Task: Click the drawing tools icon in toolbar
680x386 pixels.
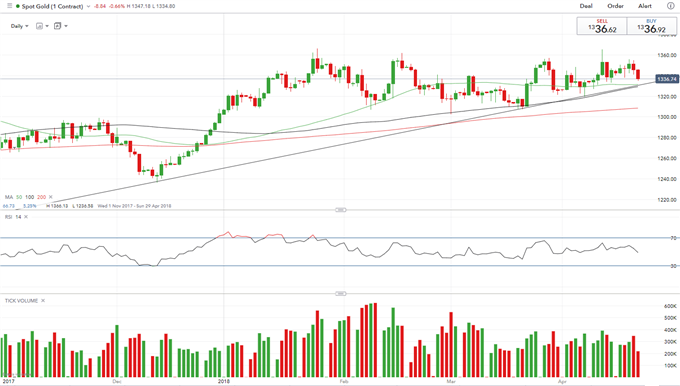Action: coord(57,26)
